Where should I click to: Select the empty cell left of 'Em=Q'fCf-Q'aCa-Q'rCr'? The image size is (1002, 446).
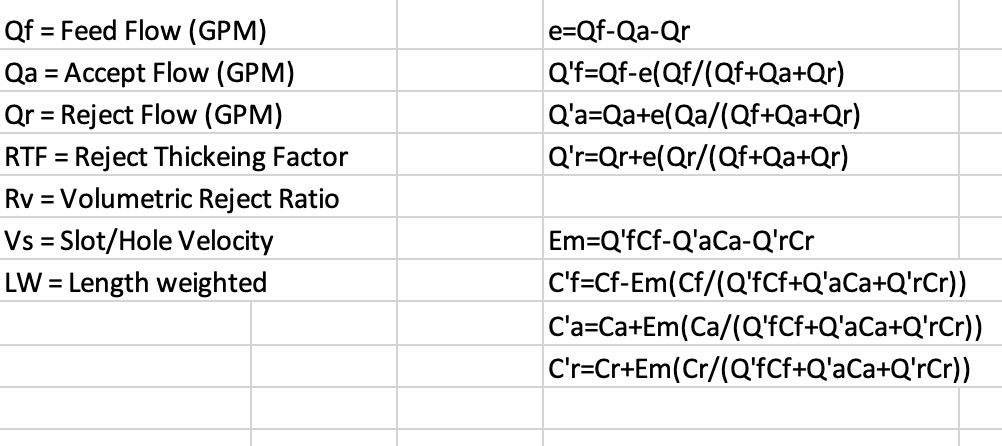click(470, 241)
